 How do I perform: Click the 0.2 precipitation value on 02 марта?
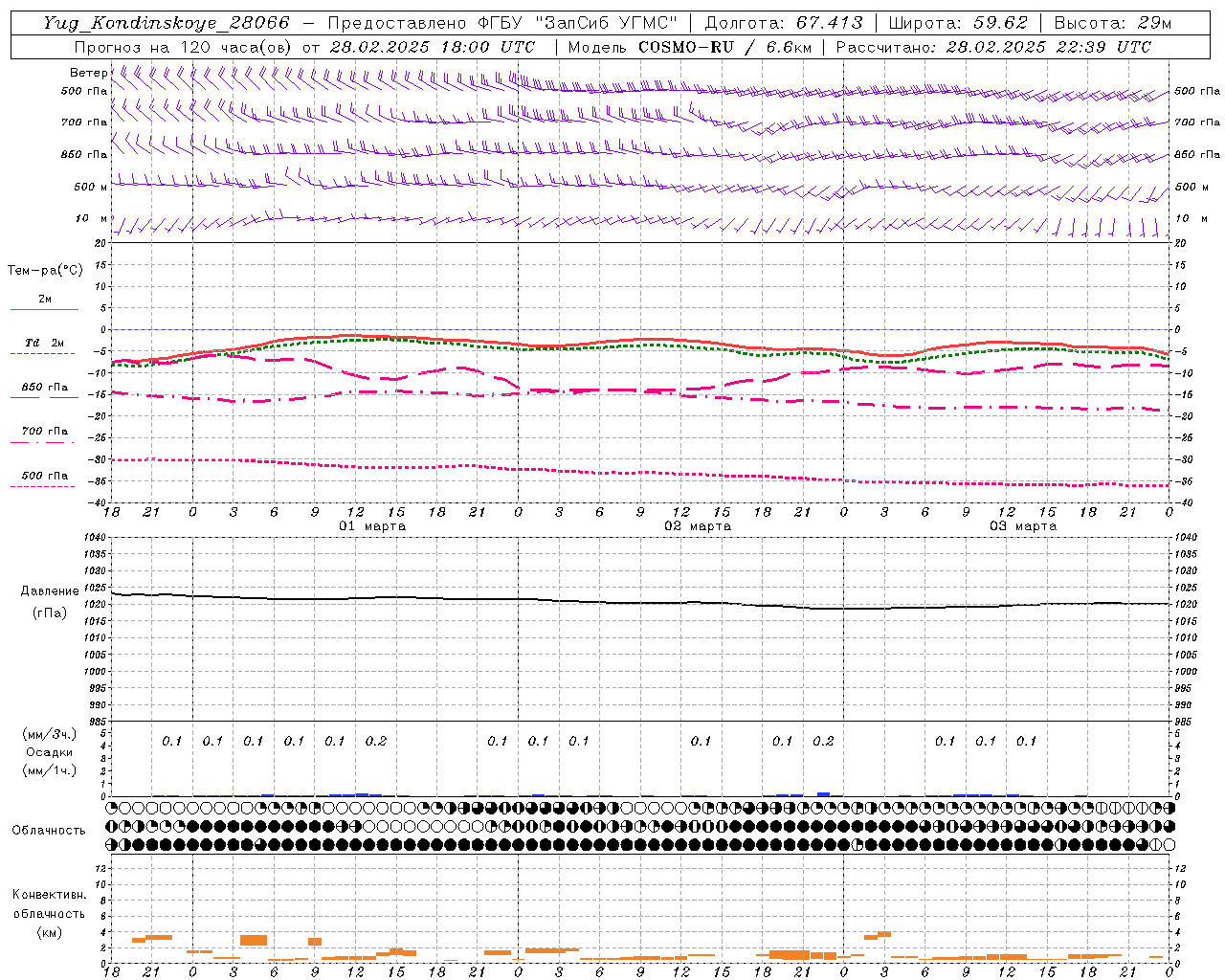(x=823, y=741)
